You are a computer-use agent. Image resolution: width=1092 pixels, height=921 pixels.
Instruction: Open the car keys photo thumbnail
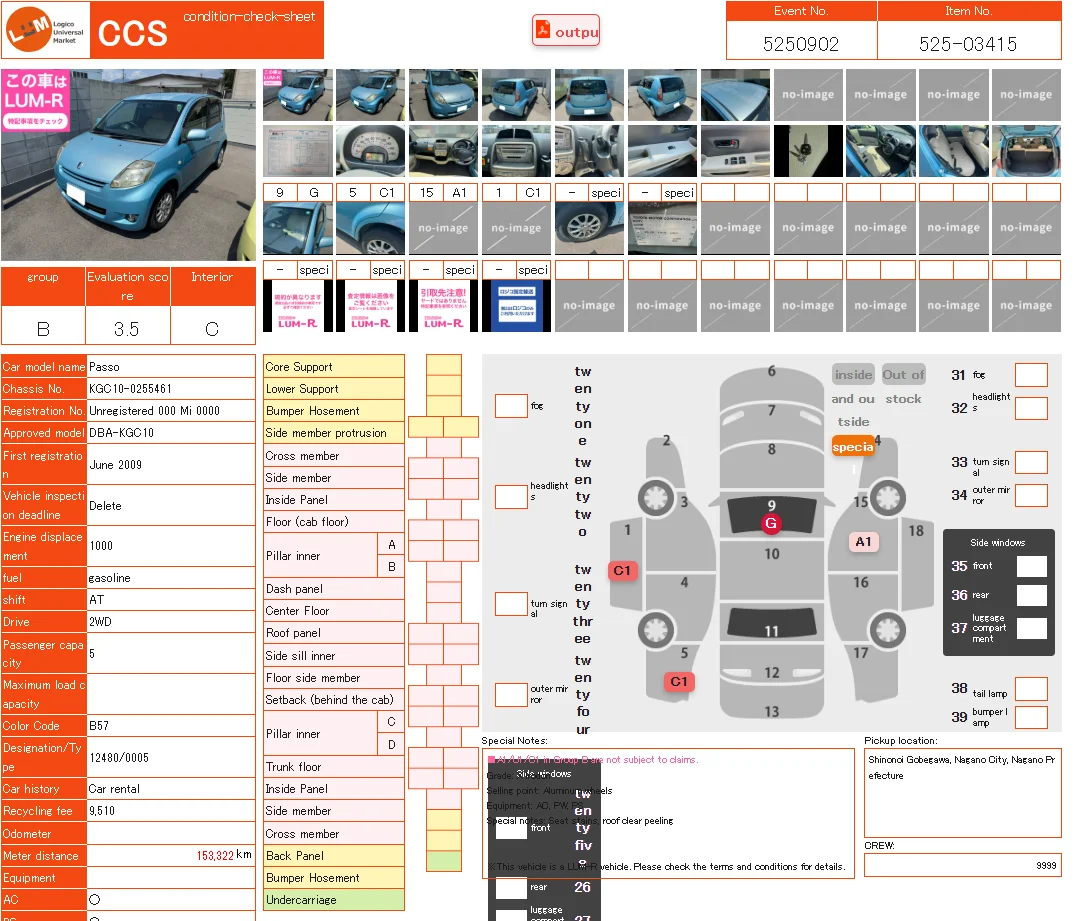coord(808,150)
